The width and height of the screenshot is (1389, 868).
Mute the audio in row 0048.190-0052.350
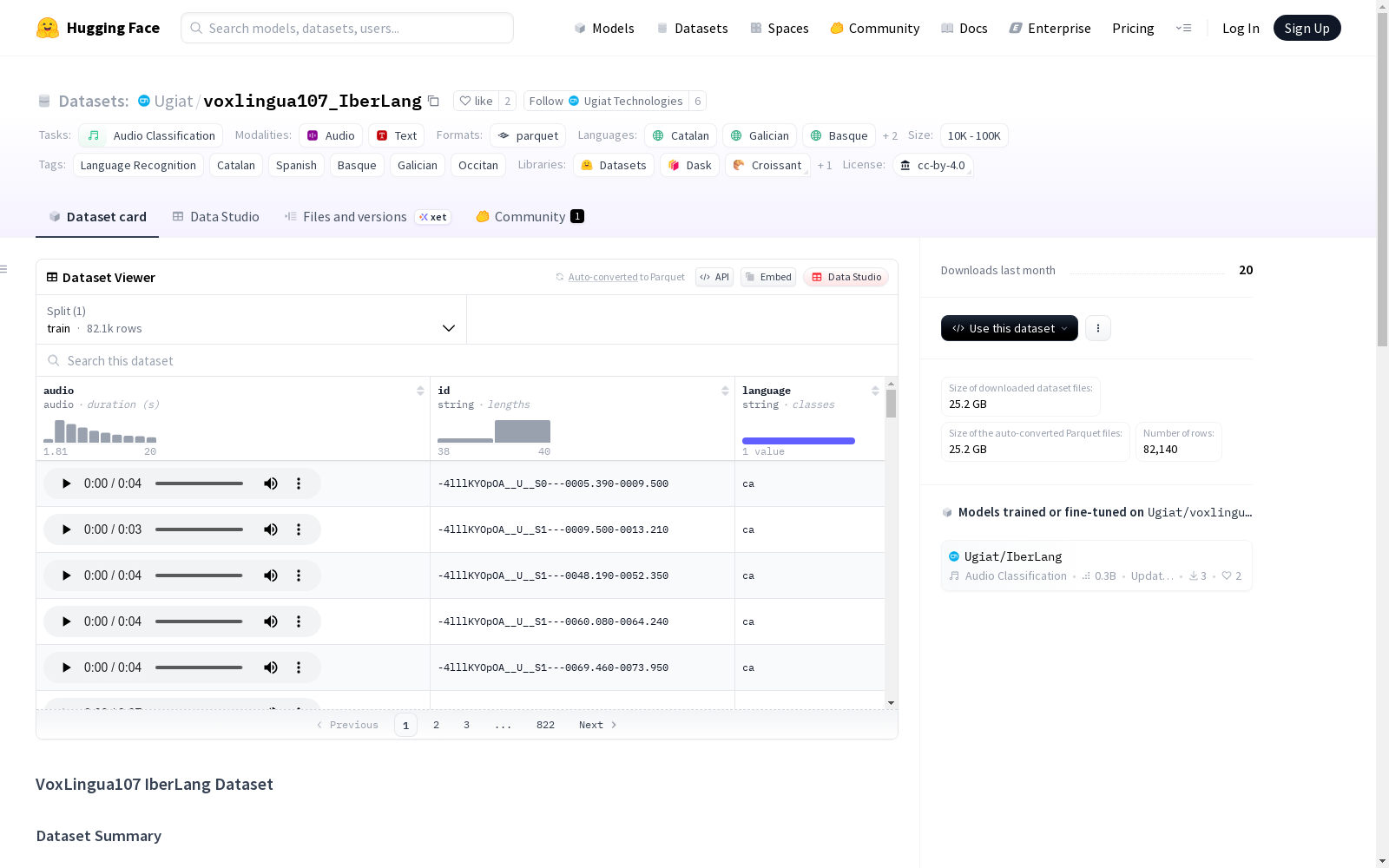[271, 575]
